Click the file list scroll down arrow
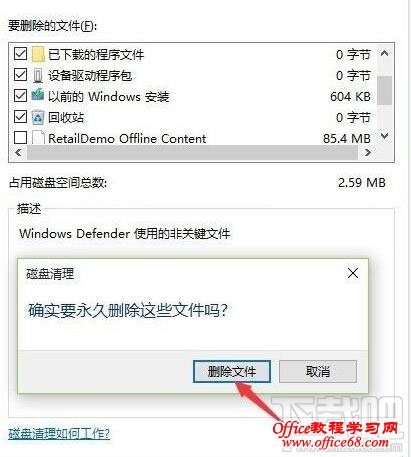 [384, 136]
